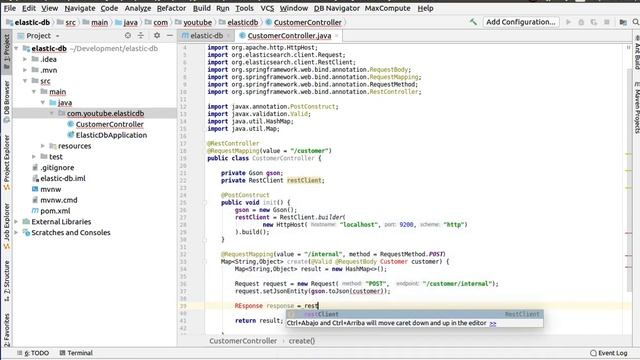640x360 pixels.
Task: Open the MaxCompute menu
Action: tap(387, 8)
